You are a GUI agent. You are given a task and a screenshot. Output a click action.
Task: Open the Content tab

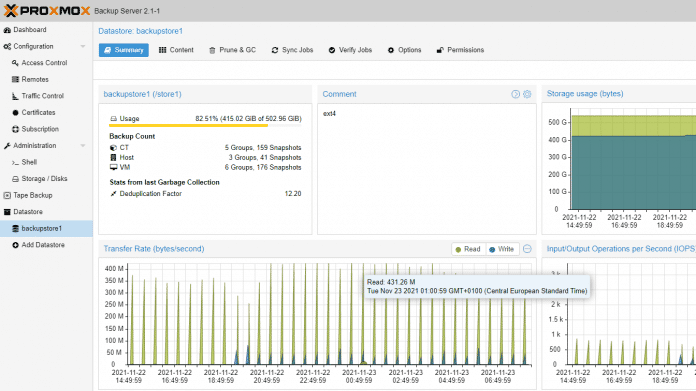pyautogui.click(x=176, y=50)
